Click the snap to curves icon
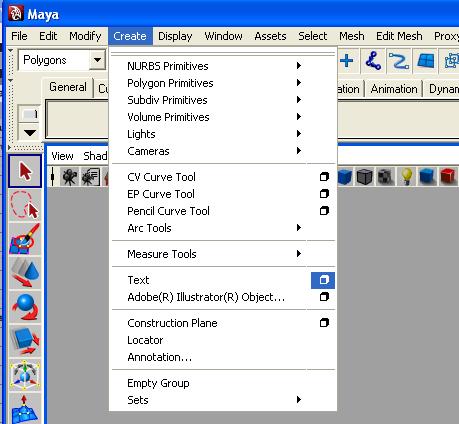Image resolution: width=459 pixels, height=424 pixels. 373,61
